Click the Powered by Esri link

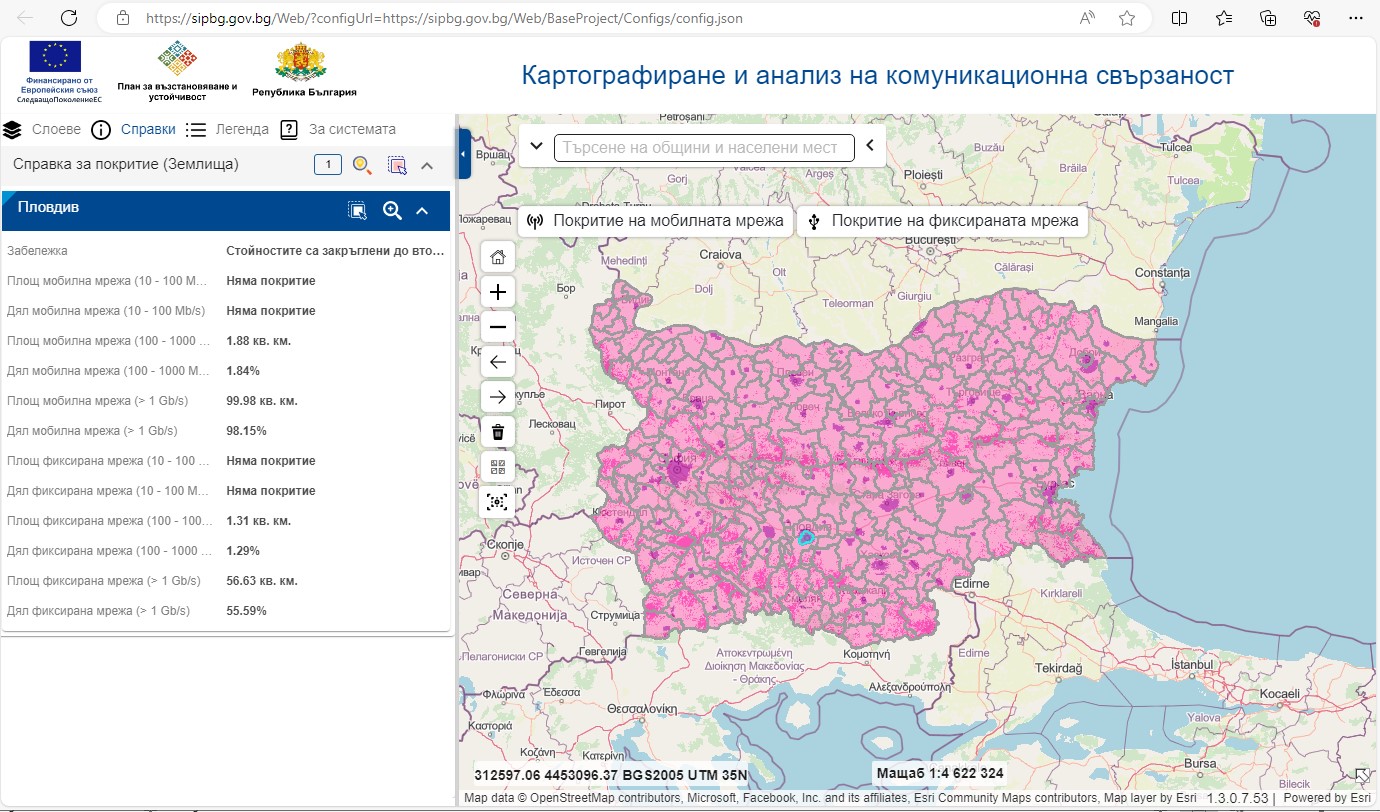click(x=1326, y=798)
